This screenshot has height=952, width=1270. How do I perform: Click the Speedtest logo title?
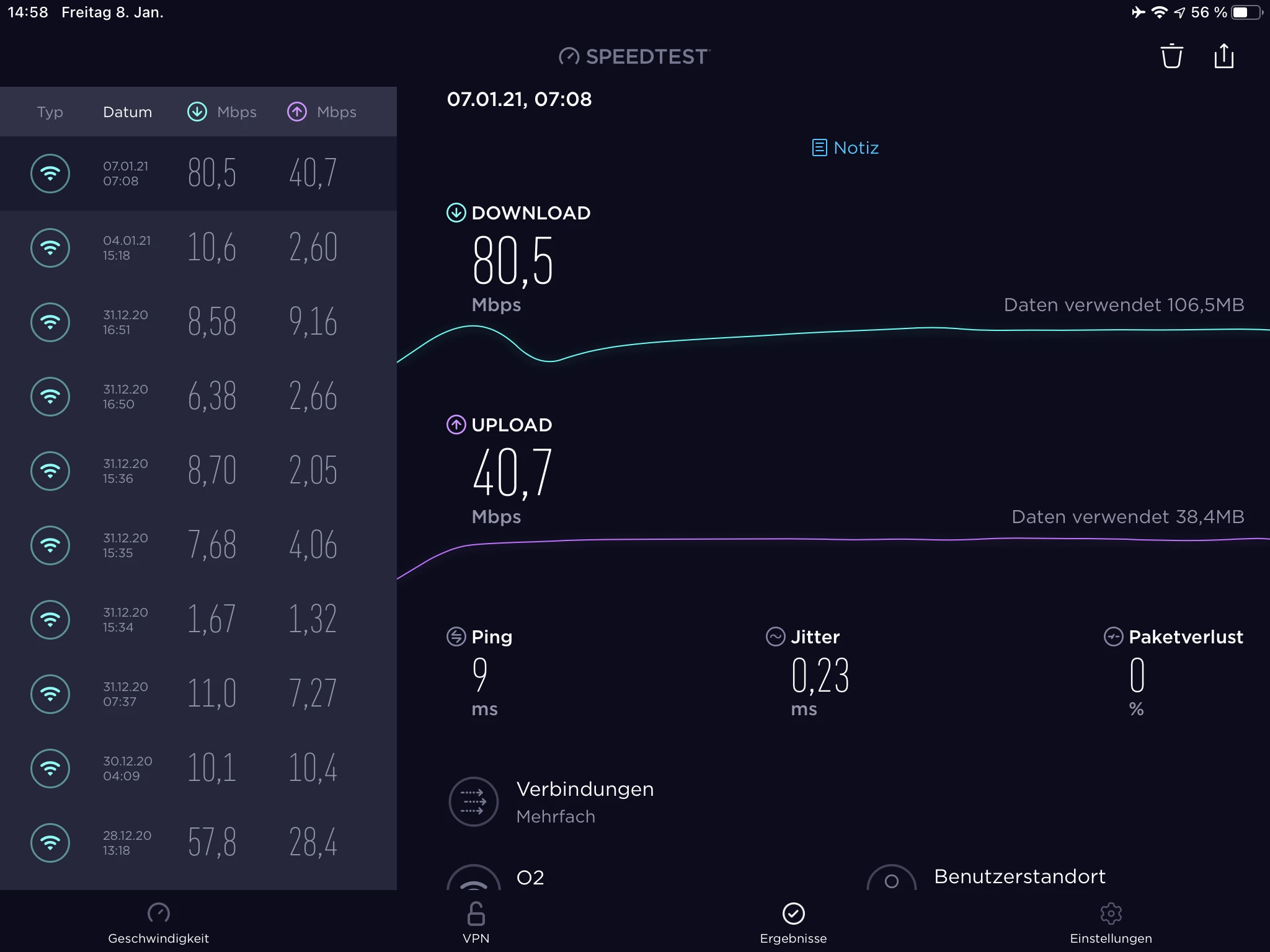coord(634,56)
